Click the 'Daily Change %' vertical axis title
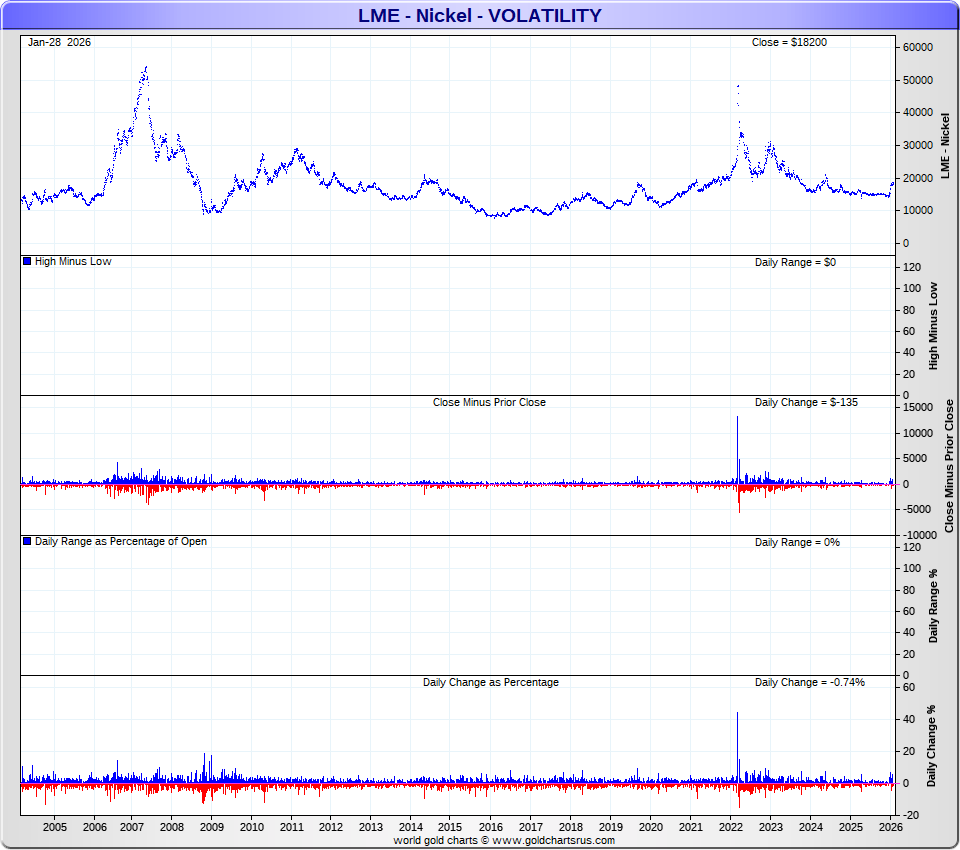The width and height of the screenshot is (960, 850). point(932,746)
